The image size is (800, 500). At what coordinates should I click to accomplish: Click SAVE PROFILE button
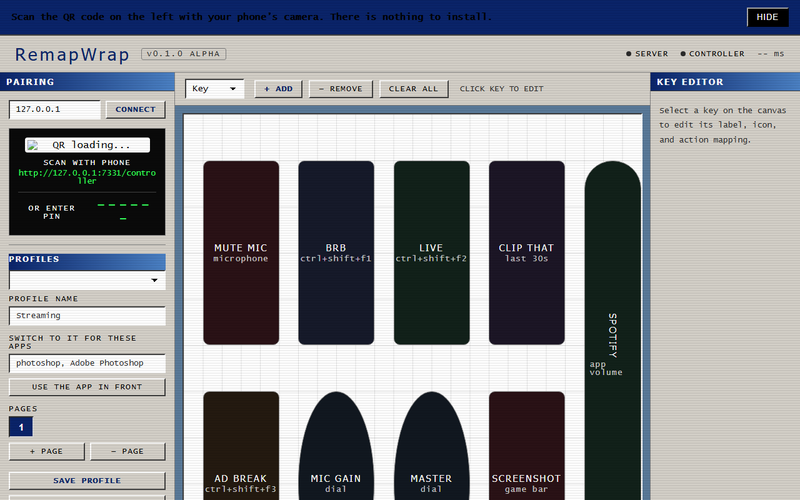(x=87, y=481)
